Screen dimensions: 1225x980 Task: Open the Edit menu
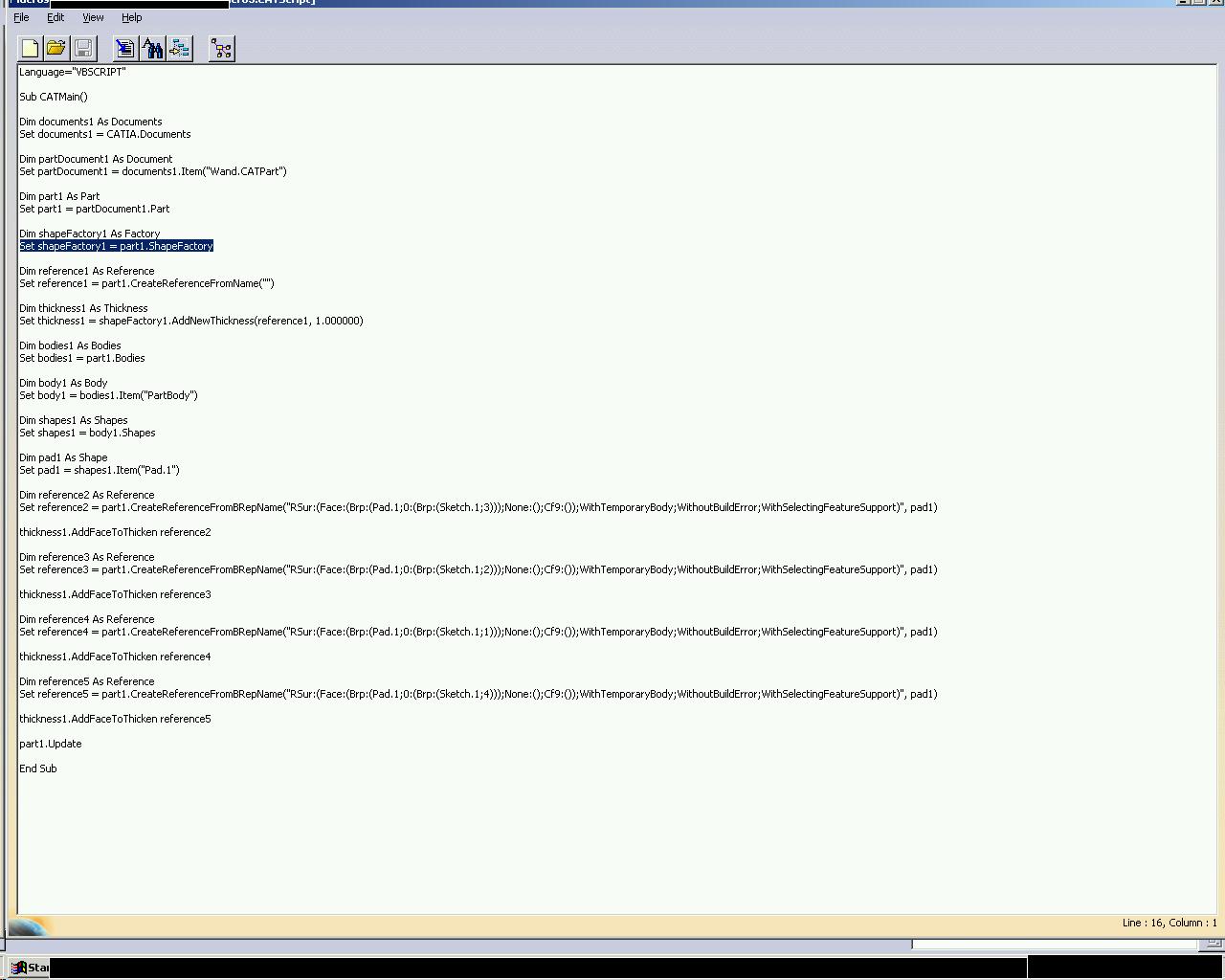tap(56, 17)
